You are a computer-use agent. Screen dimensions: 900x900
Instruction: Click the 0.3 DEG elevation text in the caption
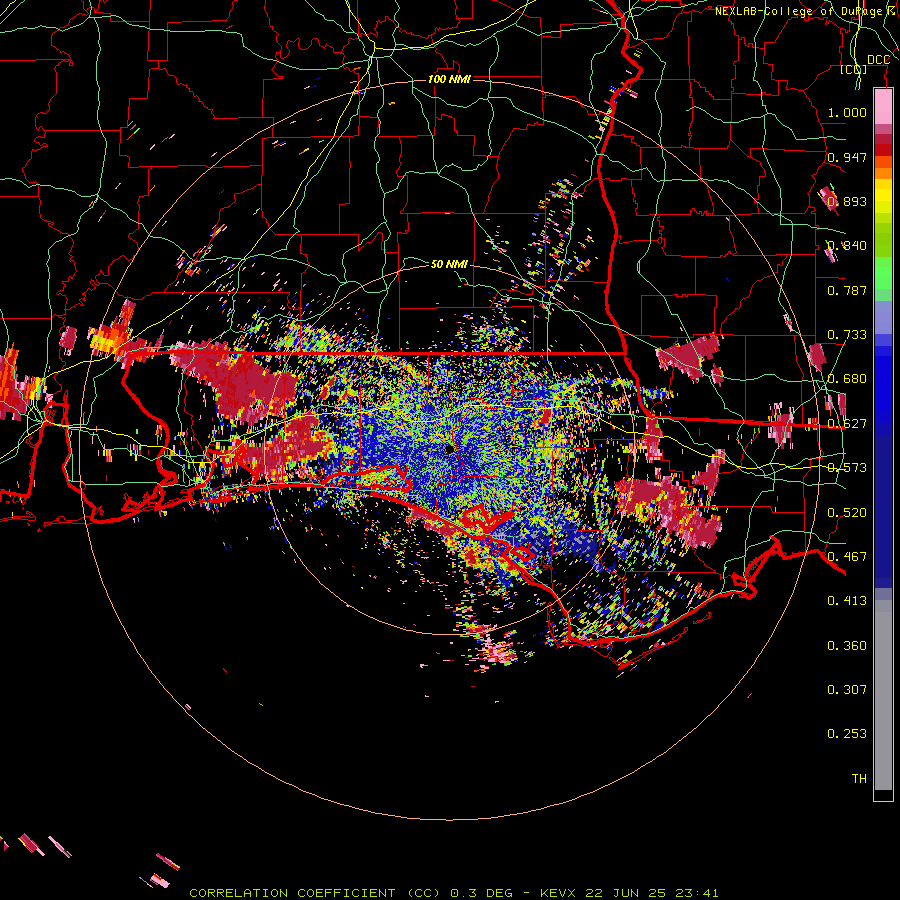click(x=480, y=893)
